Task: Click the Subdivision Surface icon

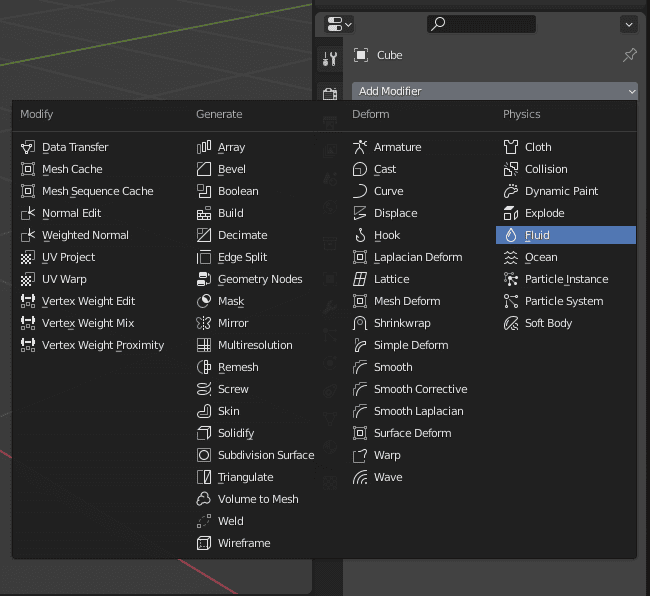Action: pyautogui.click(x=204, y=455)
